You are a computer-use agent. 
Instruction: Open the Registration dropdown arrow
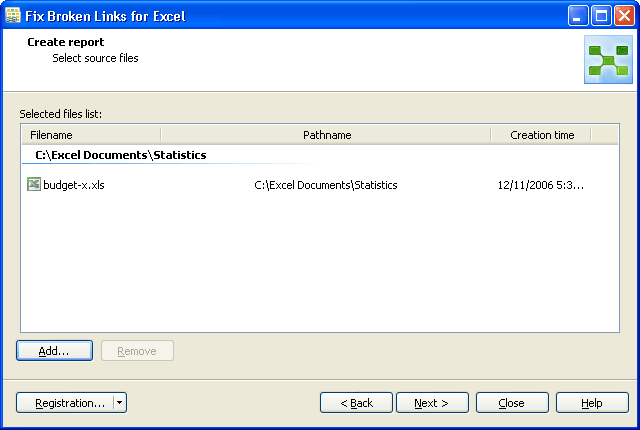(120, 403)
